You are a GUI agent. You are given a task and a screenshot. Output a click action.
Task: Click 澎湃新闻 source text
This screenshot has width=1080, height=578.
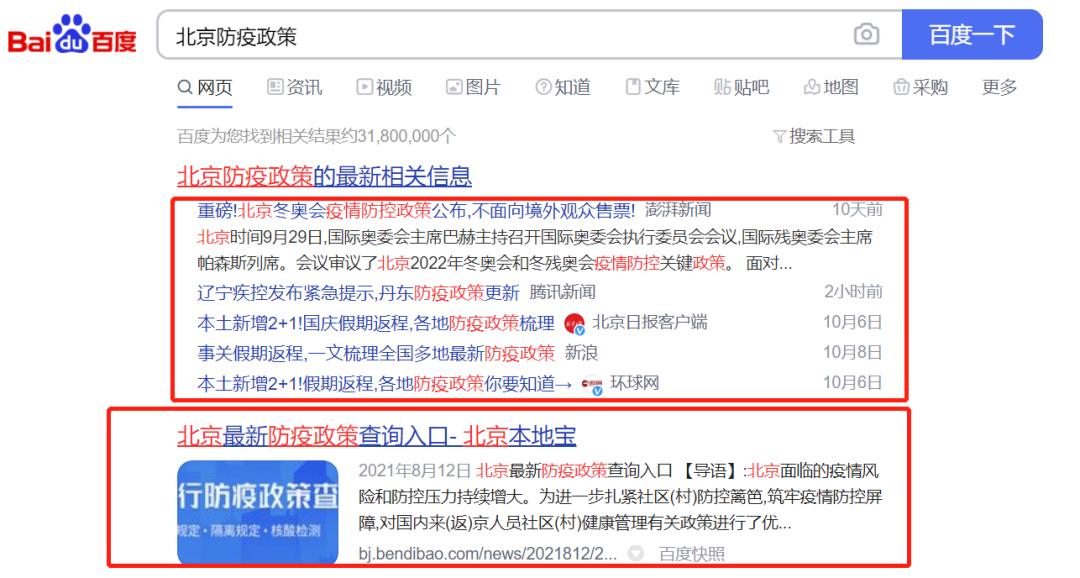[x=678, y=209]
